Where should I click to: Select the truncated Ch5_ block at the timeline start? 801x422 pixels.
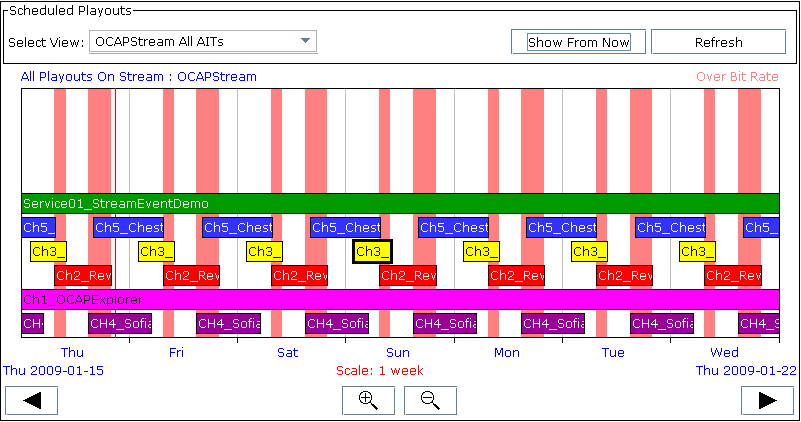(39, 227)
